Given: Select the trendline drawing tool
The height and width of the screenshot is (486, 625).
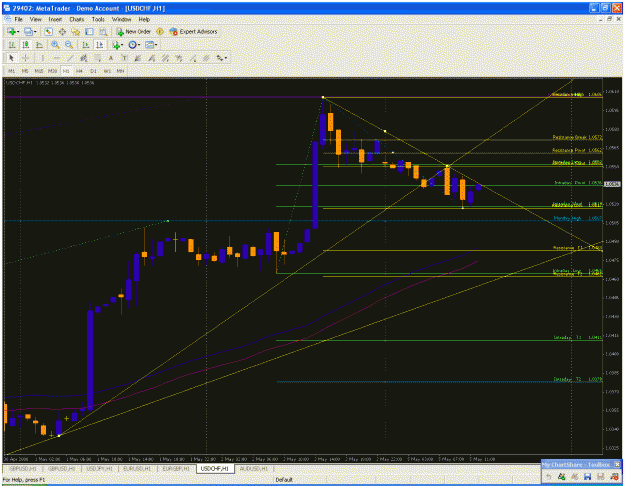Looking at the screenshot, I should pos(70,58).
